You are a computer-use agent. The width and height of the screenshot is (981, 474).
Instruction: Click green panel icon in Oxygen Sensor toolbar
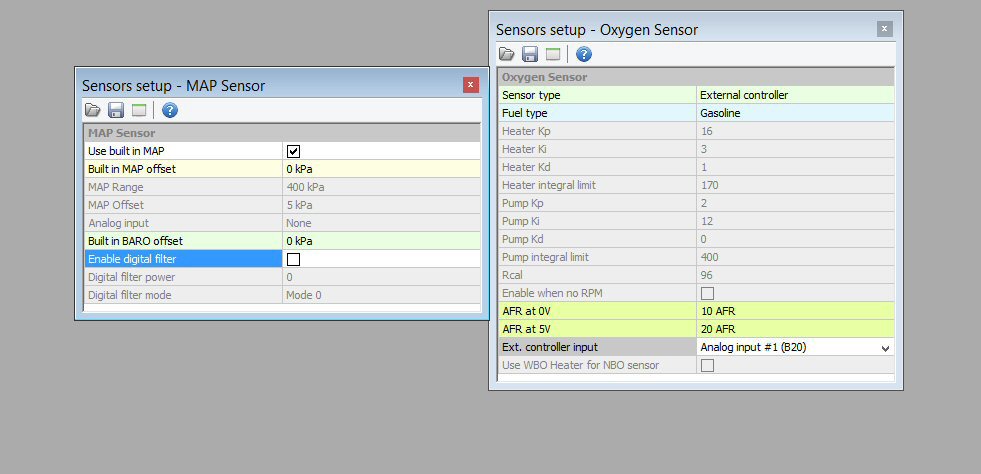pyautogui.click(x=553, y=54)
